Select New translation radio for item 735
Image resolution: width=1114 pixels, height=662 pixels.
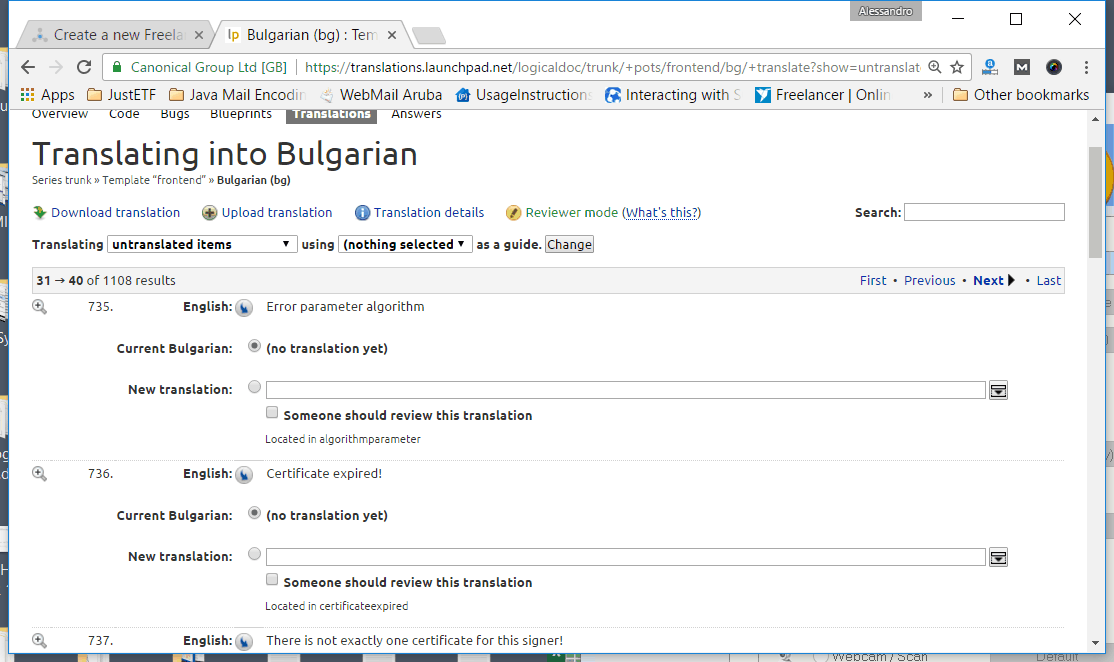point(255,388)
